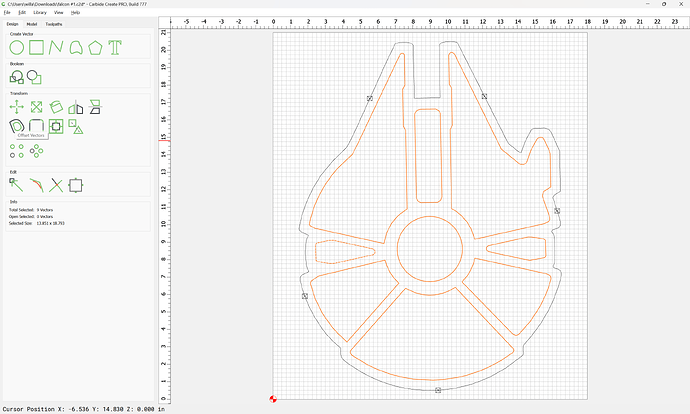Open the Edit menu

pos(22,12)
